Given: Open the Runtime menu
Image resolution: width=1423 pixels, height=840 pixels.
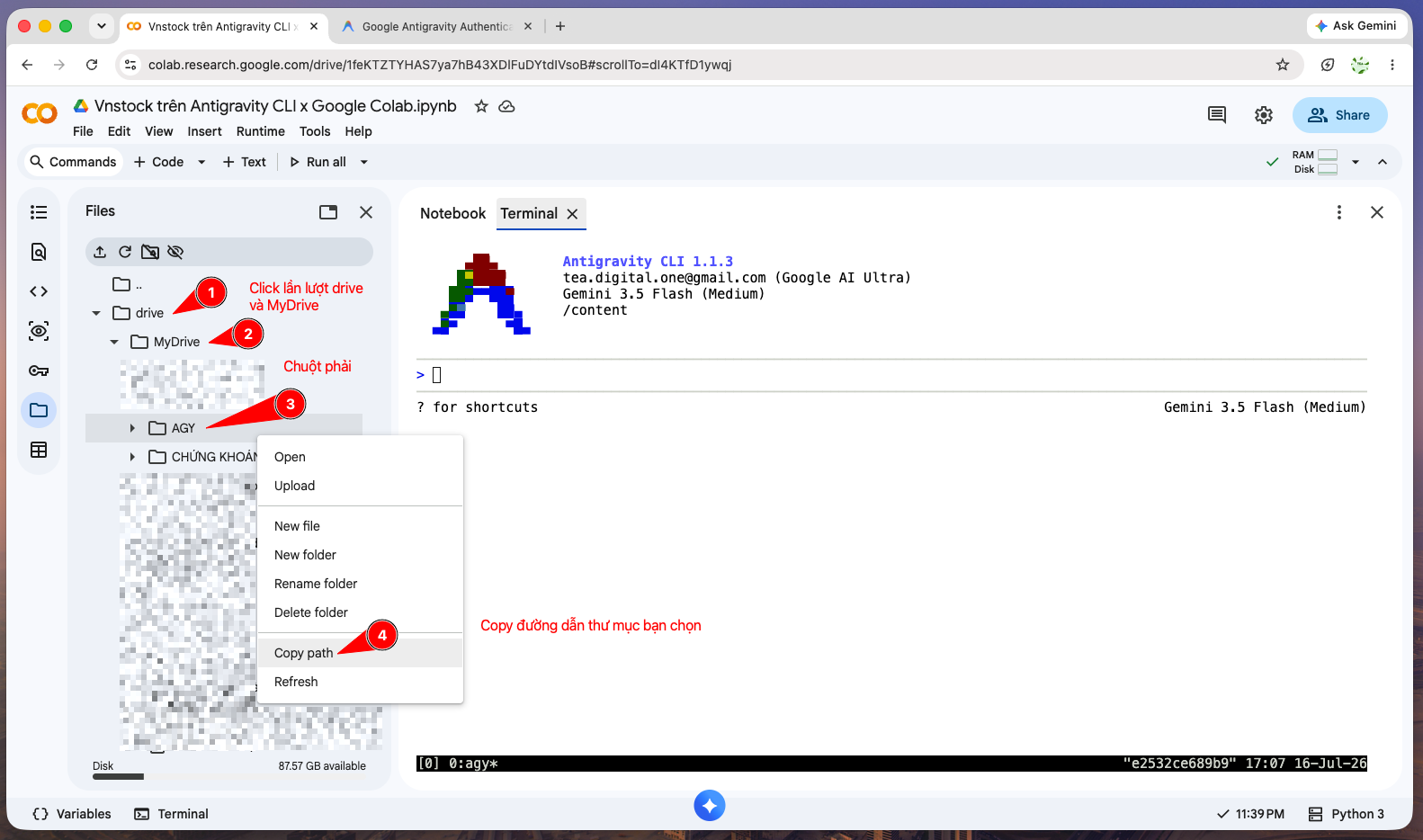Looking at the screenshot, I should click(x=261, y=131).
